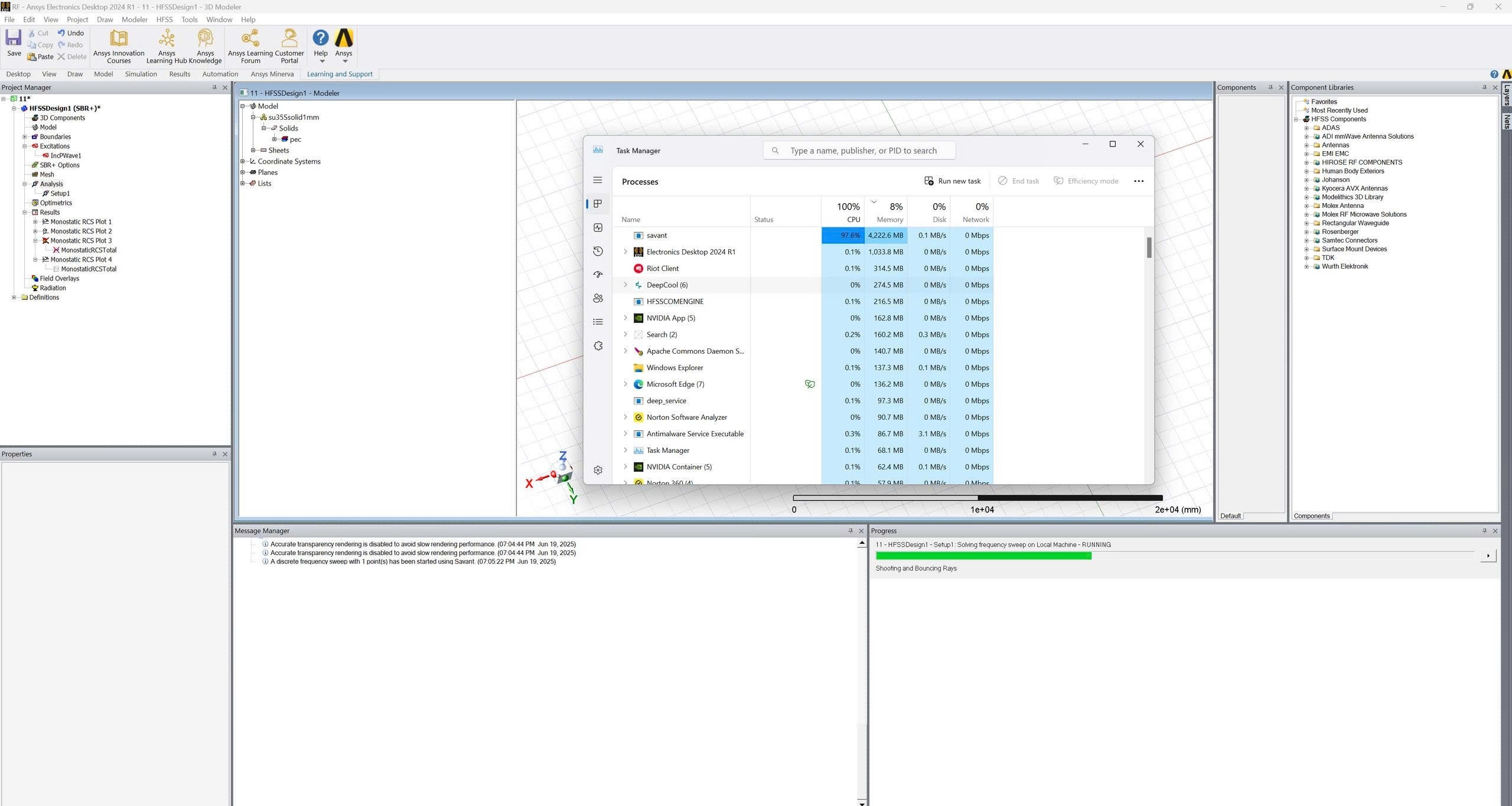Open Ansys Learning Forum
This screenshot has height=806, width=1512.
pyautogui.click(x=250, y=46)
